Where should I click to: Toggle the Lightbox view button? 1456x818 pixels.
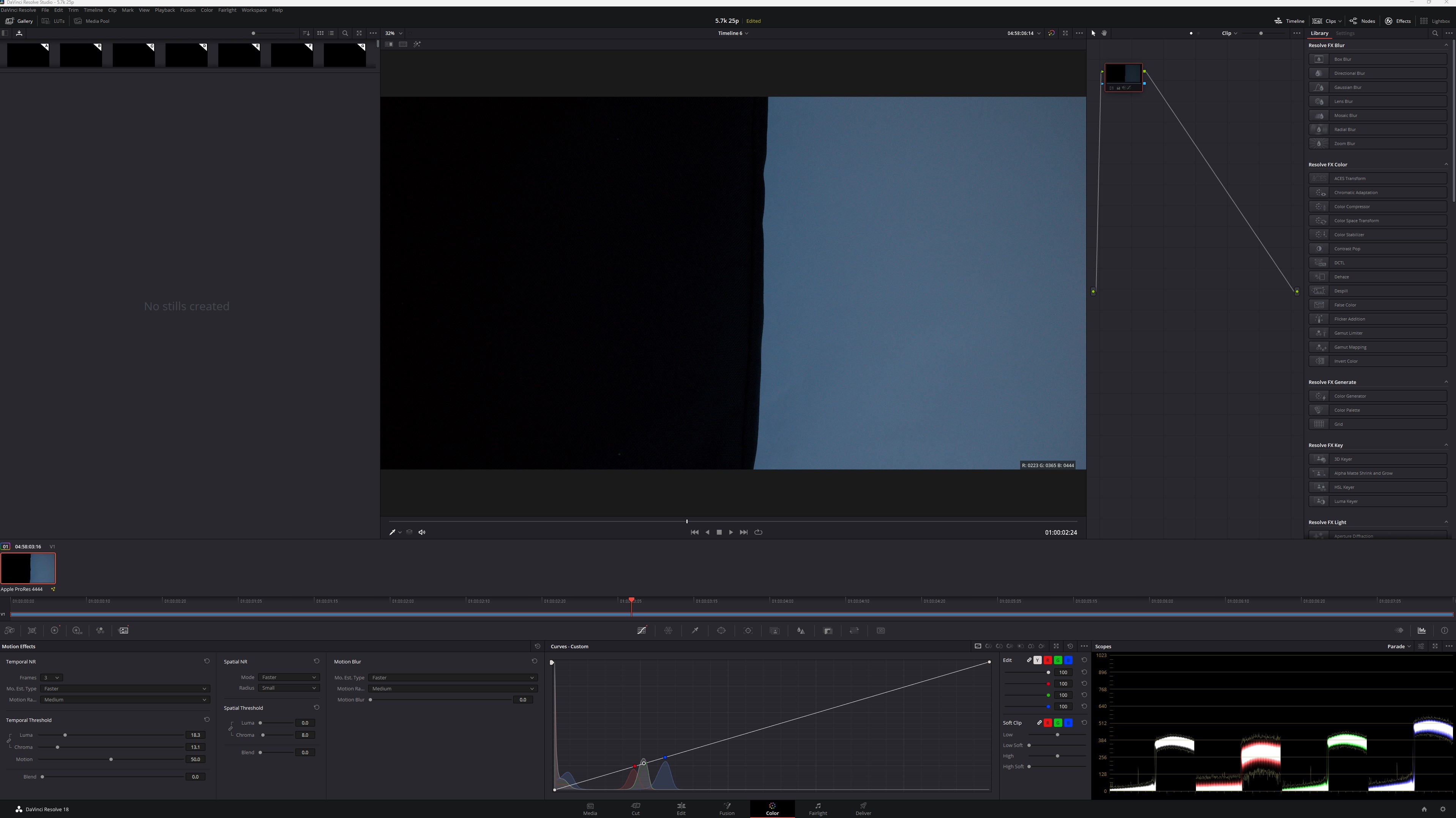click(x=1434, y=21)
